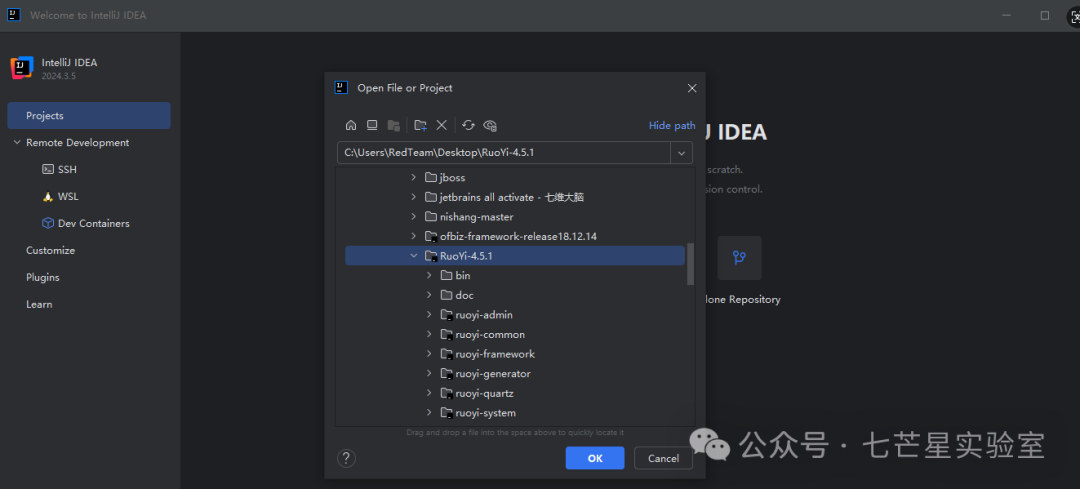The height and width of the screenshot is (489, 1080).
Task: Expand the jboss folder
Action: [413, 178]
